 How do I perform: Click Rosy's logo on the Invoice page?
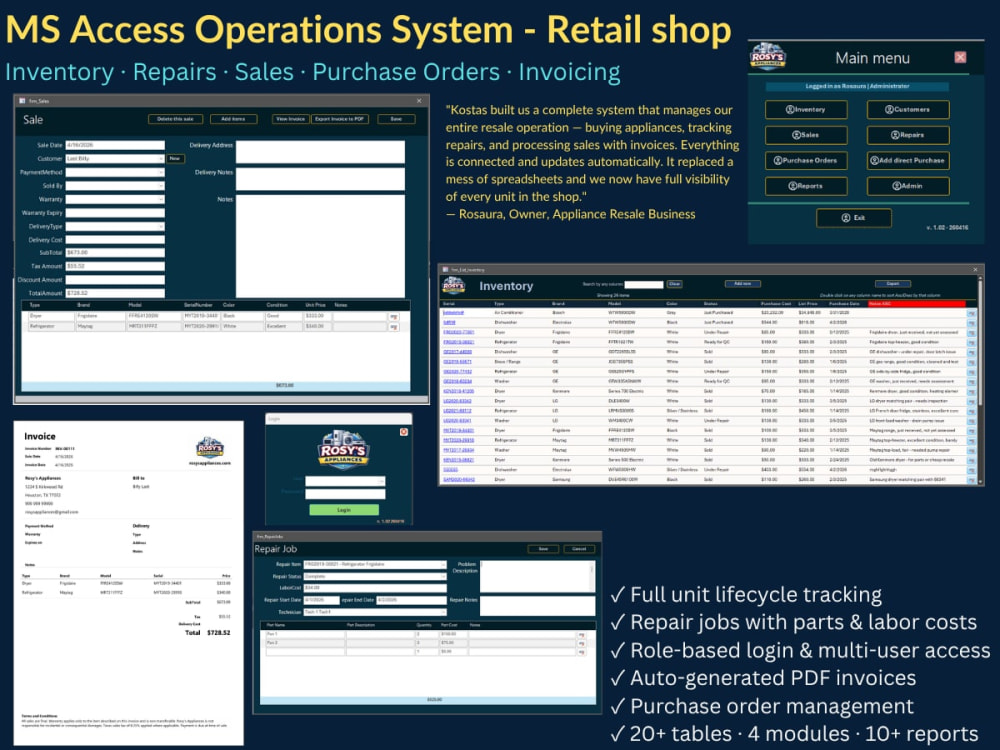tap(210, 447)
